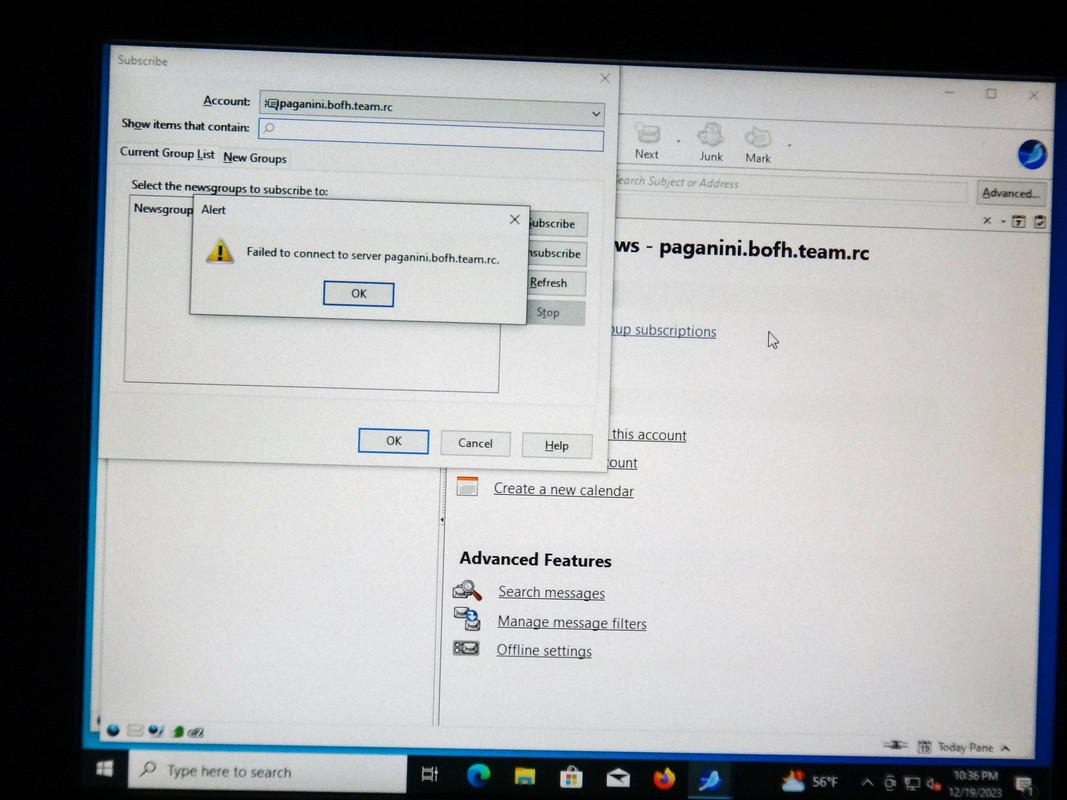Screen dimensions: 1067x800
Task: Focus the Search Subject or Address box
Action: pyautogui.click(x=789, y=185)
